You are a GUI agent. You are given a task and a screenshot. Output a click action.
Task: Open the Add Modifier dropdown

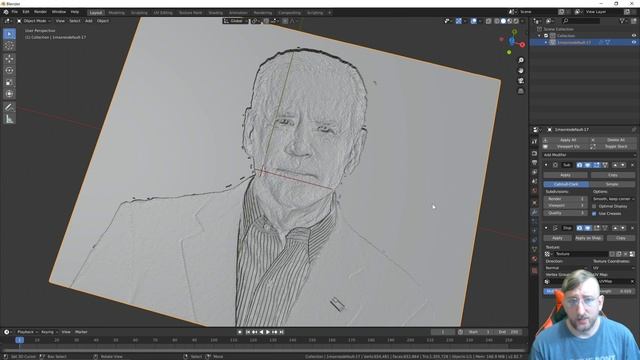pyautogui.click(x=589, y=155)
